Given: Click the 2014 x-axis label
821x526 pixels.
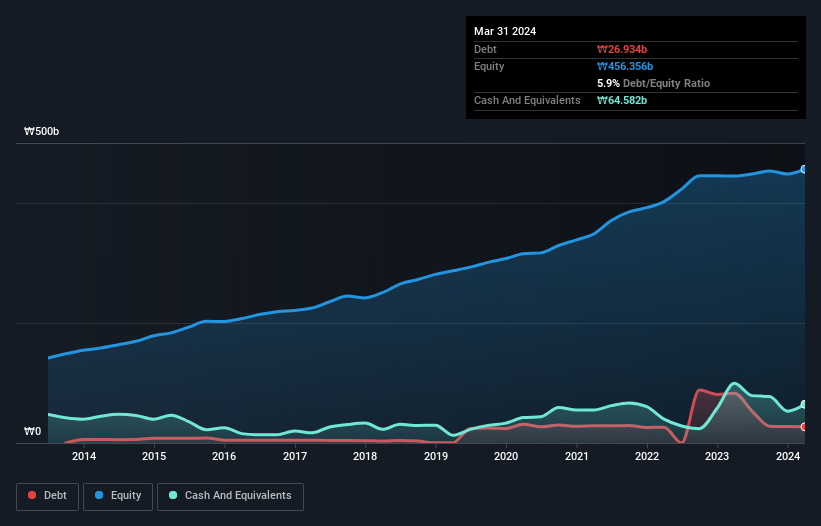Looking at the screenshot, I should tap(84, 456).
